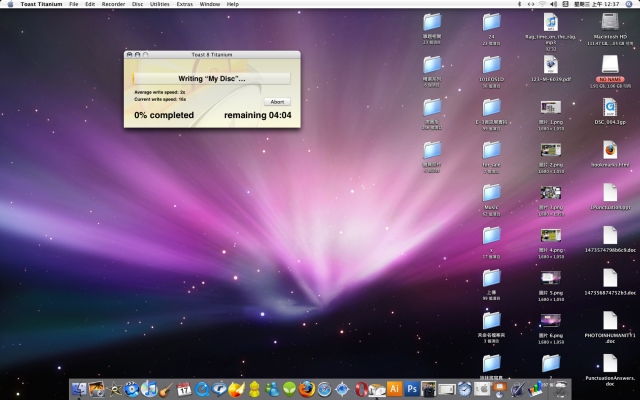The height and width of the screenshot is (400, 640).
Task: Click the volume icon in menu bar
Action: (x=553, y=4)
